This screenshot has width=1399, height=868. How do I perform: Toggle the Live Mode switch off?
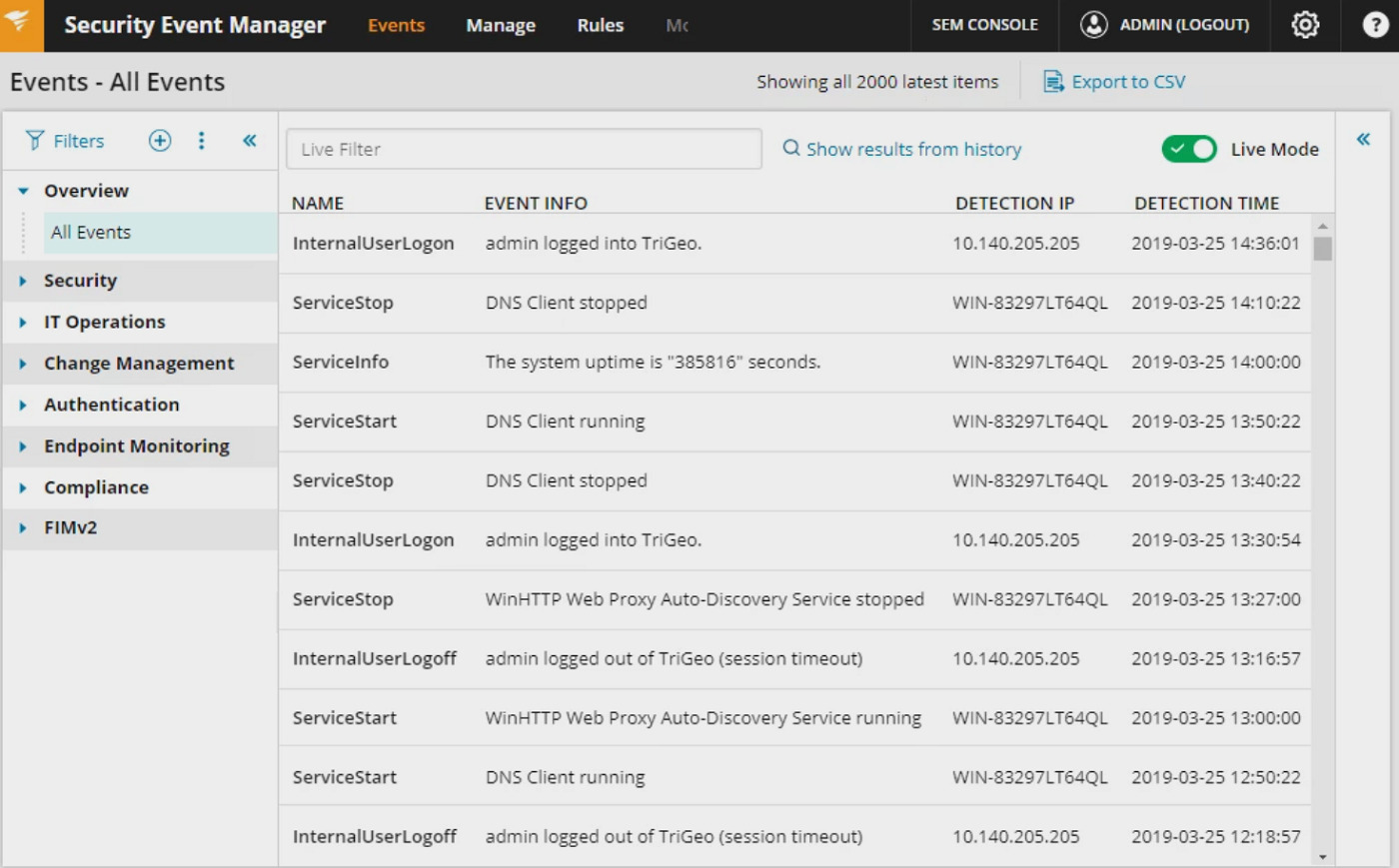tap(1189, 149)
